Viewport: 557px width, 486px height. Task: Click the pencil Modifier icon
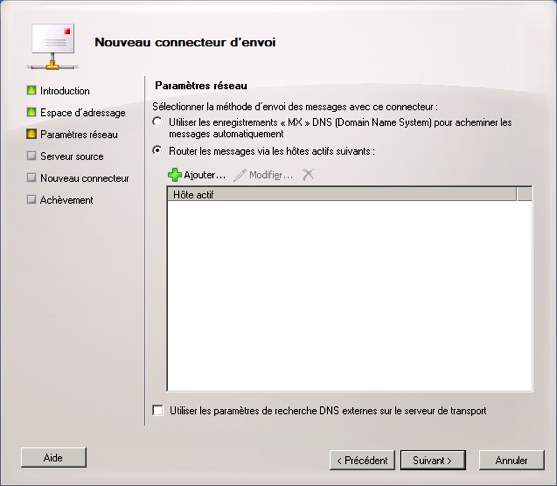click(240, 175)
